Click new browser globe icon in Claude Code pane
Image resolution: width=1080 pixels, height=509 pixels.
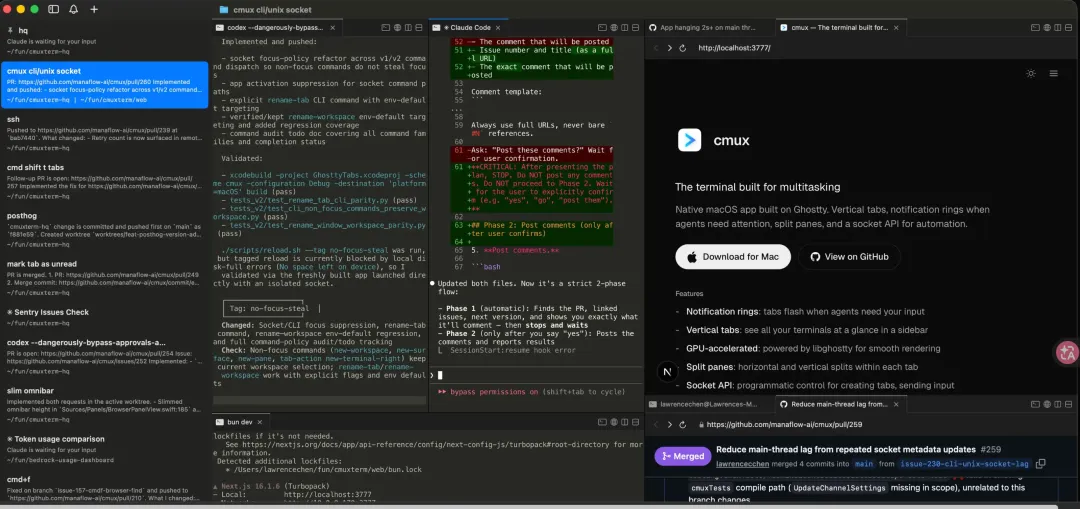[x=614, y=28]
